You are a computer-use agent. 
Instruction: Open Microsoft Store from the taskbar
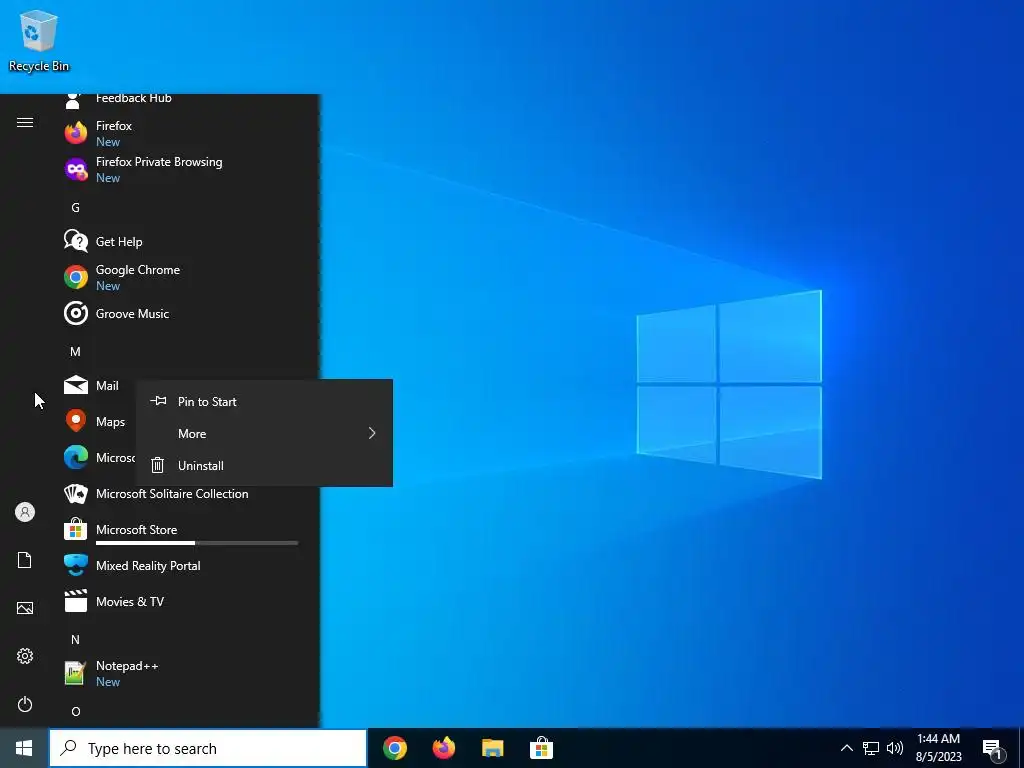click(541, 748)
